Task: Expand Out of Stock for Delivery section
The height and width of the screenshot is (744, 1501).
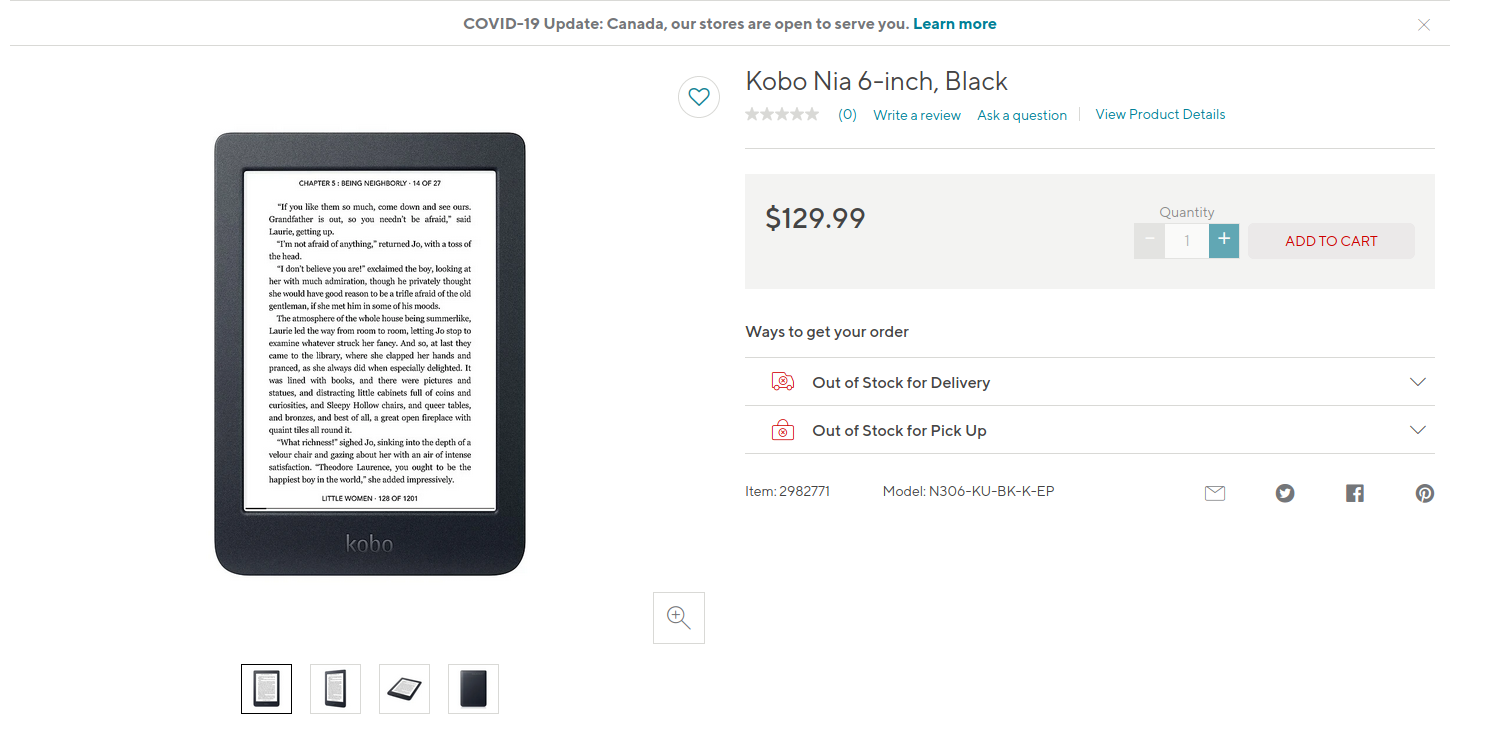Action: coord(1417,382)
